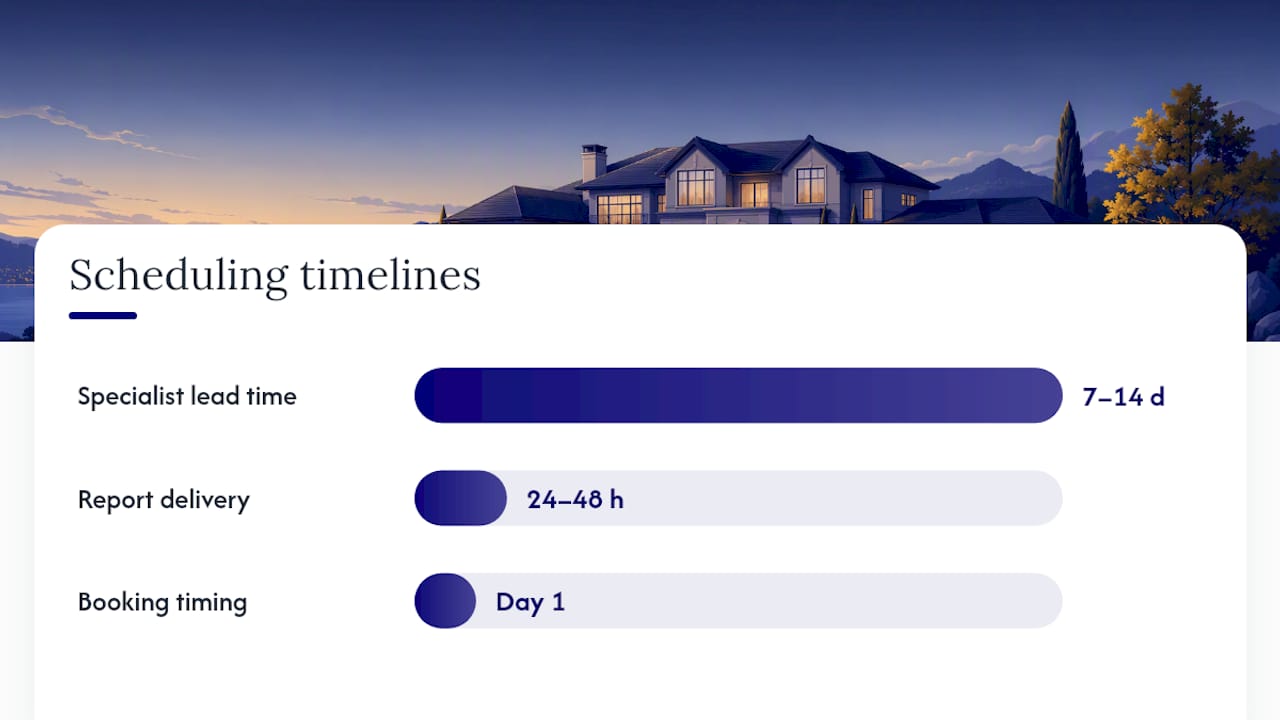Screen dimensions: 1280x720
Task: Select the Report delivery label
Action: pos(164,499)
